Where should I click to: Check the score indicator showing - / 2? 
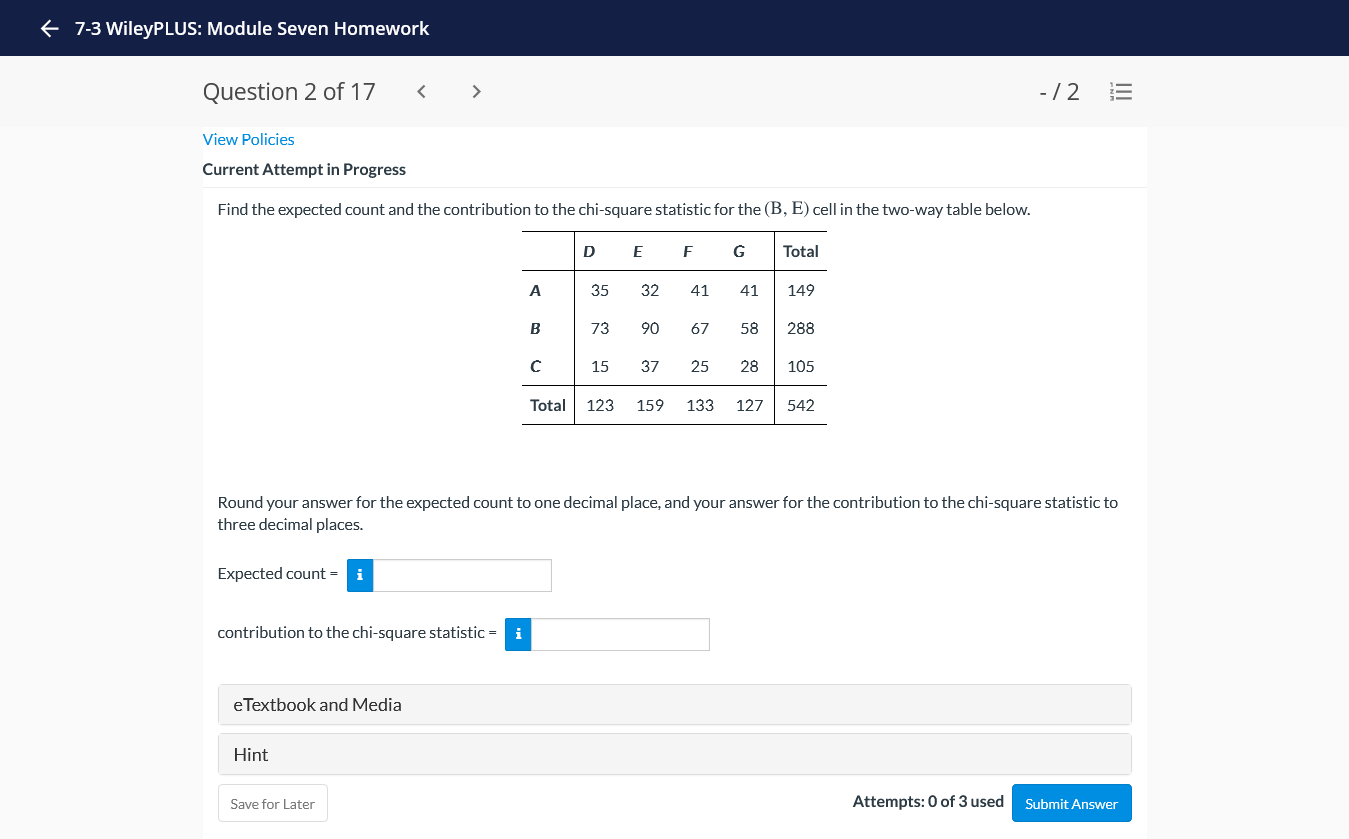click(x=1058, y=91)
